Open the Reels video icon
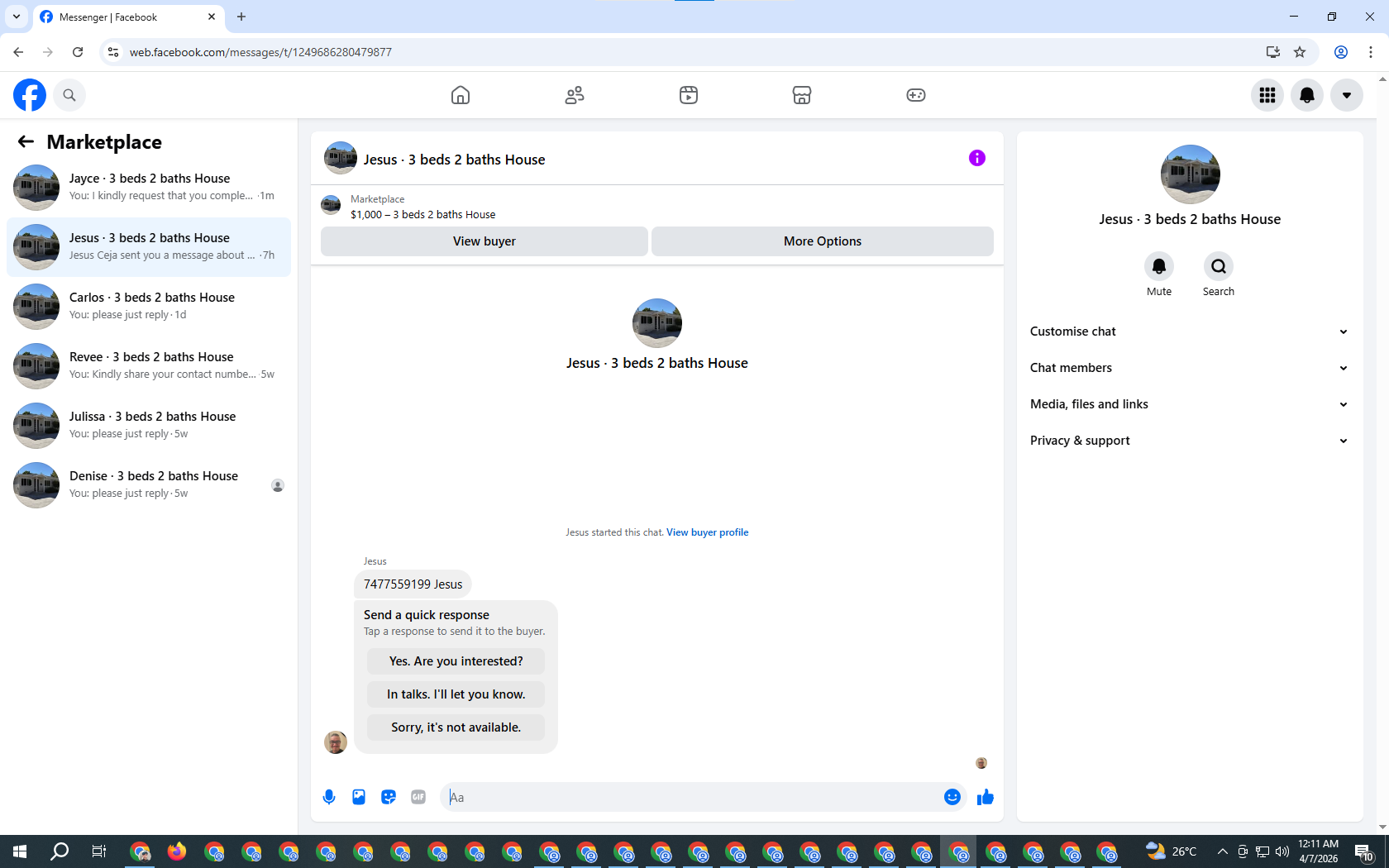The width and height of the screenshot is (1389, 868). (689, 95)
